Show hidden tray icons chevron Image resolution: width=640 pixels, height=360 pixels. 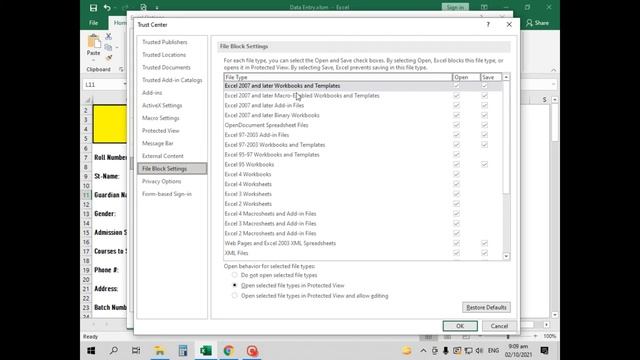pos(423,351)
